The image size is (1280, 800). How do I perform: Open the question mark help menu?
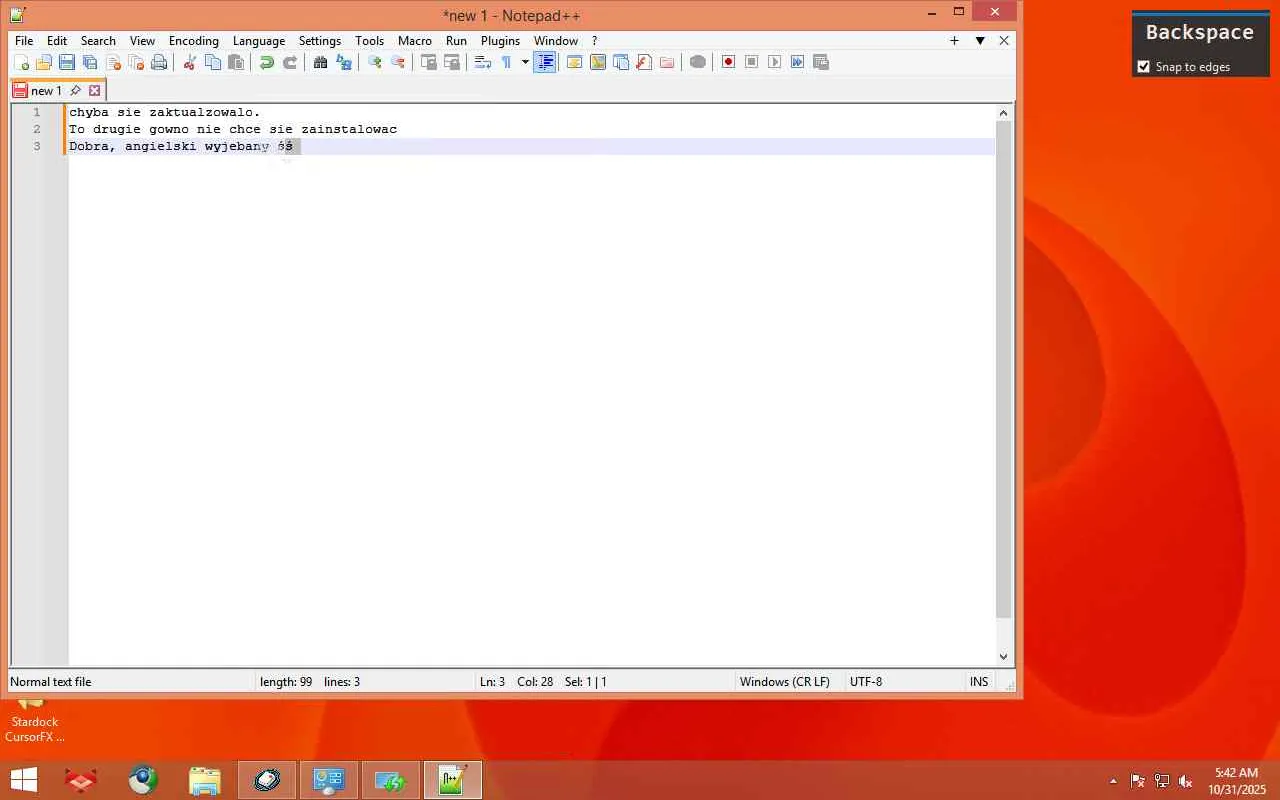pyautogui.click(x=594, y=41)
